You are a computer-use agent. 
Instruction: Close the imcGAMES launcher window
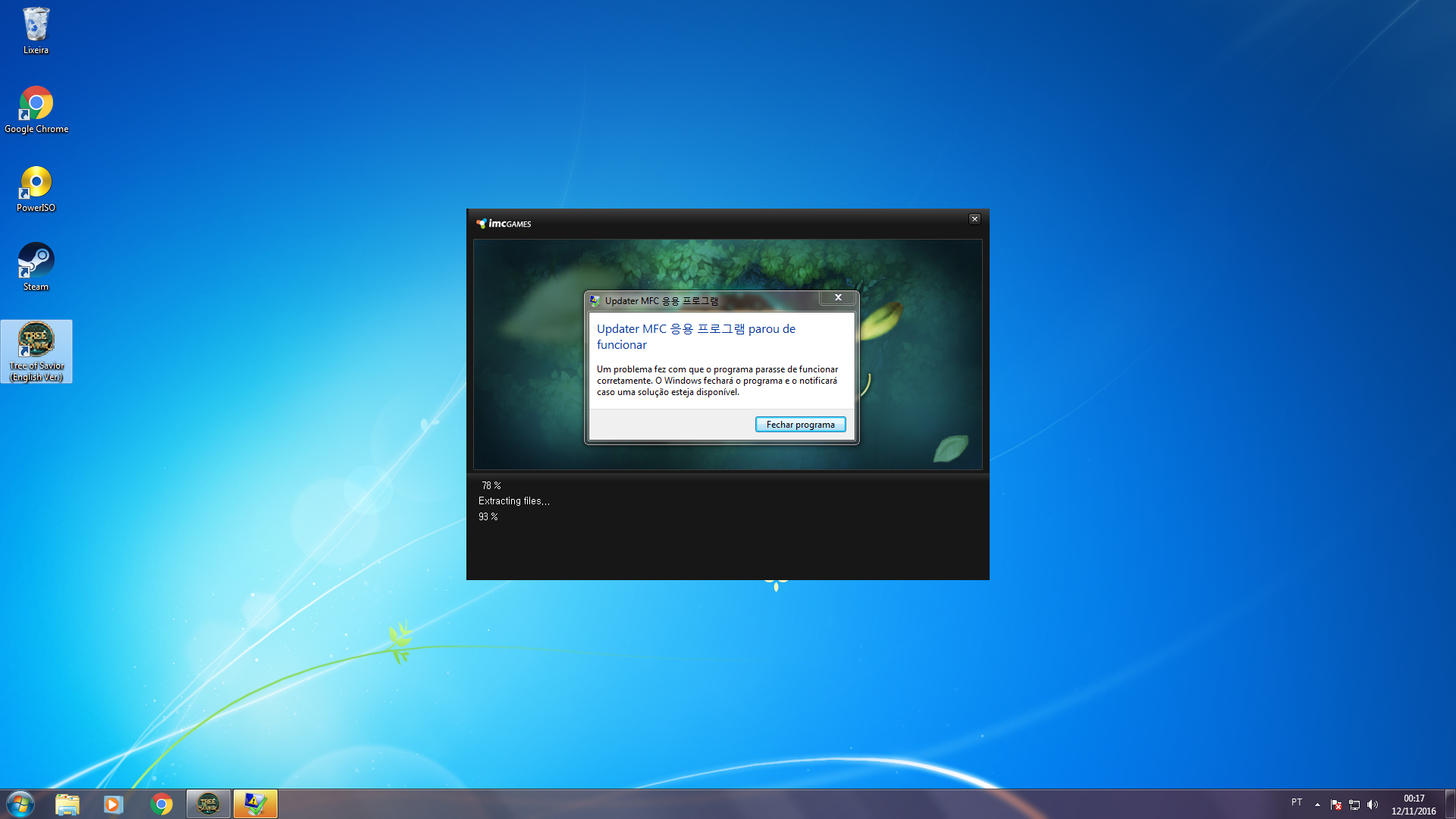(974, 219)
